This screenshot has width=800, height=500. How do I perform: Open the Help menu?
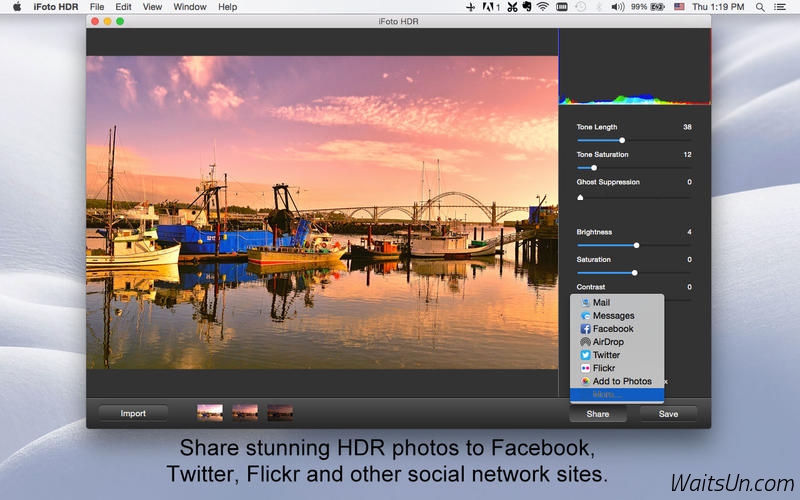[x=228, y=7]
